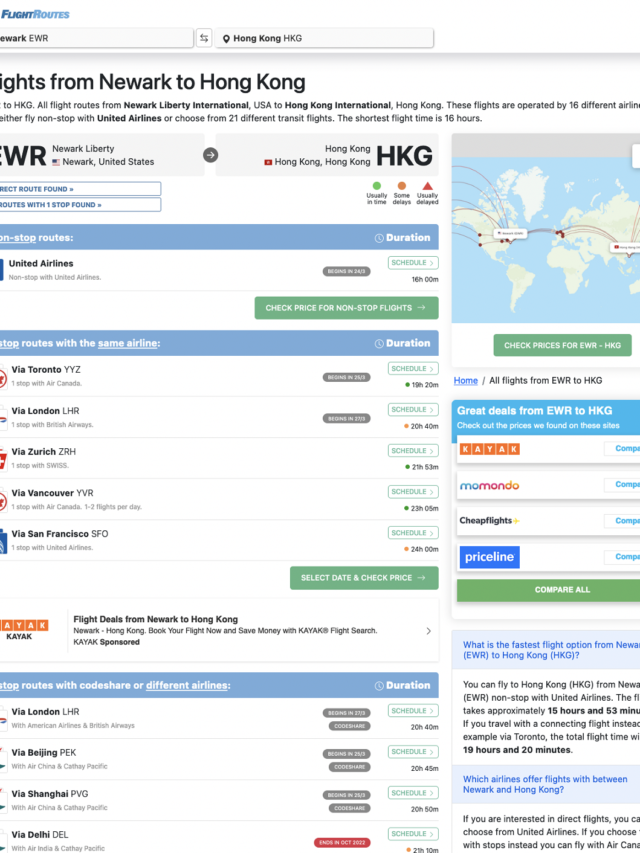This screenshot has height=853, width=640.
Task: Click SELECT DATE & CHECK PRICE button
Action: click(x=364, y=578)
